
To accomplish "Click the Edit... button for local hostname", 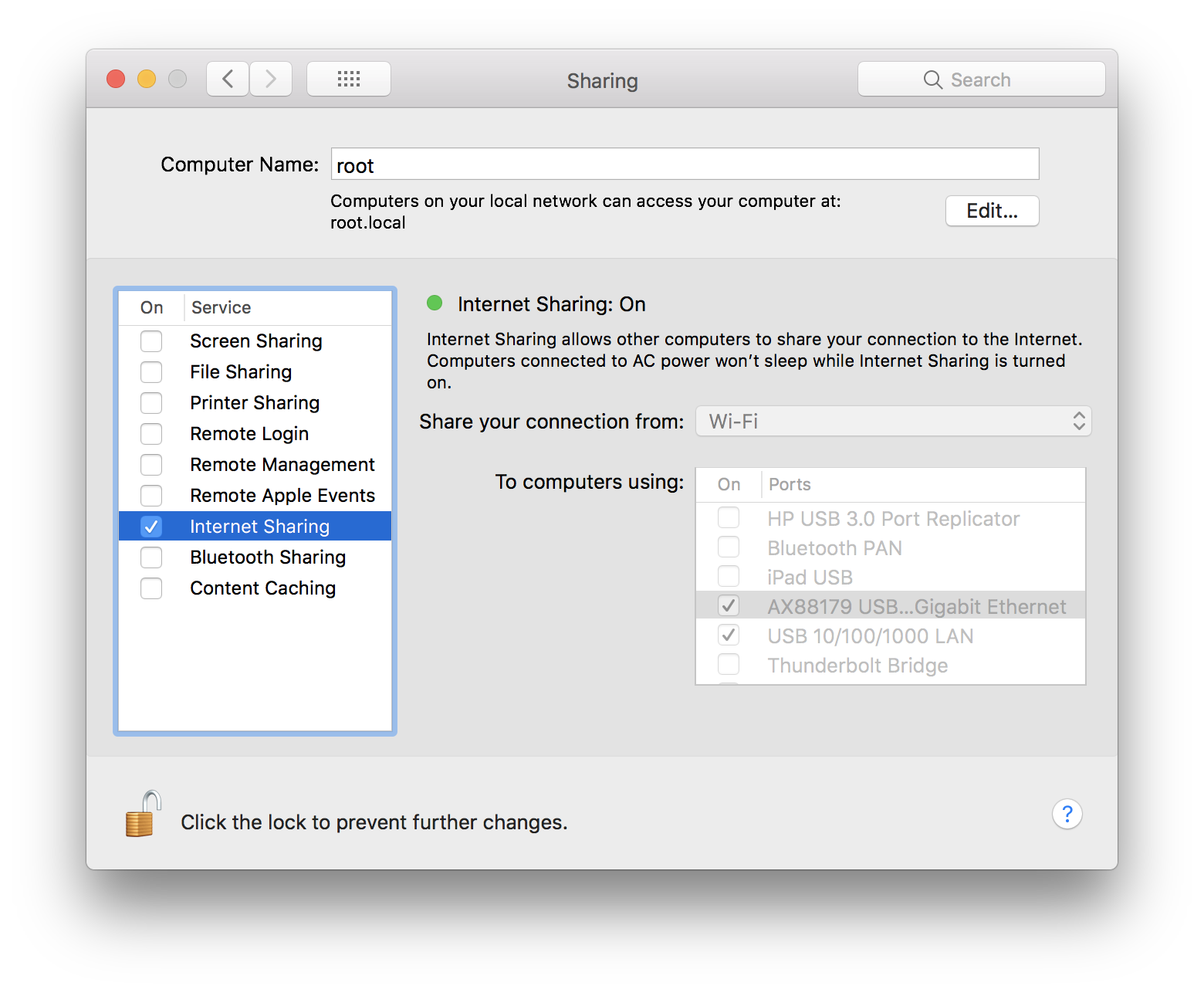I will 993,211.
